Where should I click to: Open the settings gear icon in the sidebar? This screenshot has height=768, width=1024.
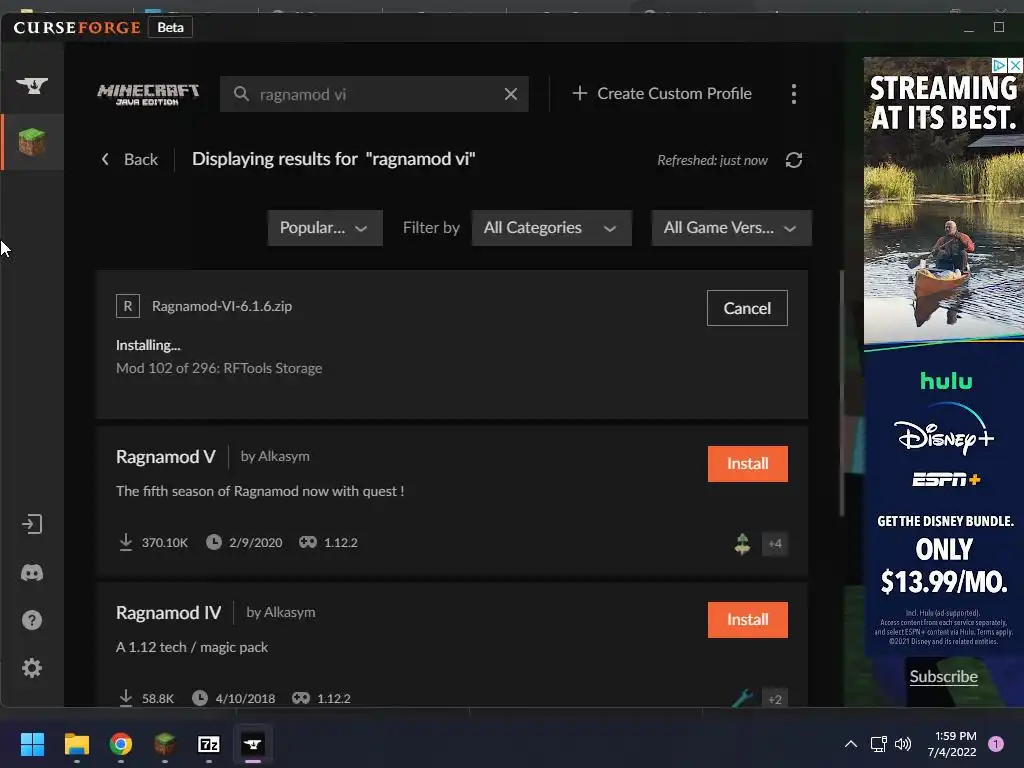(x=32, y=668)
